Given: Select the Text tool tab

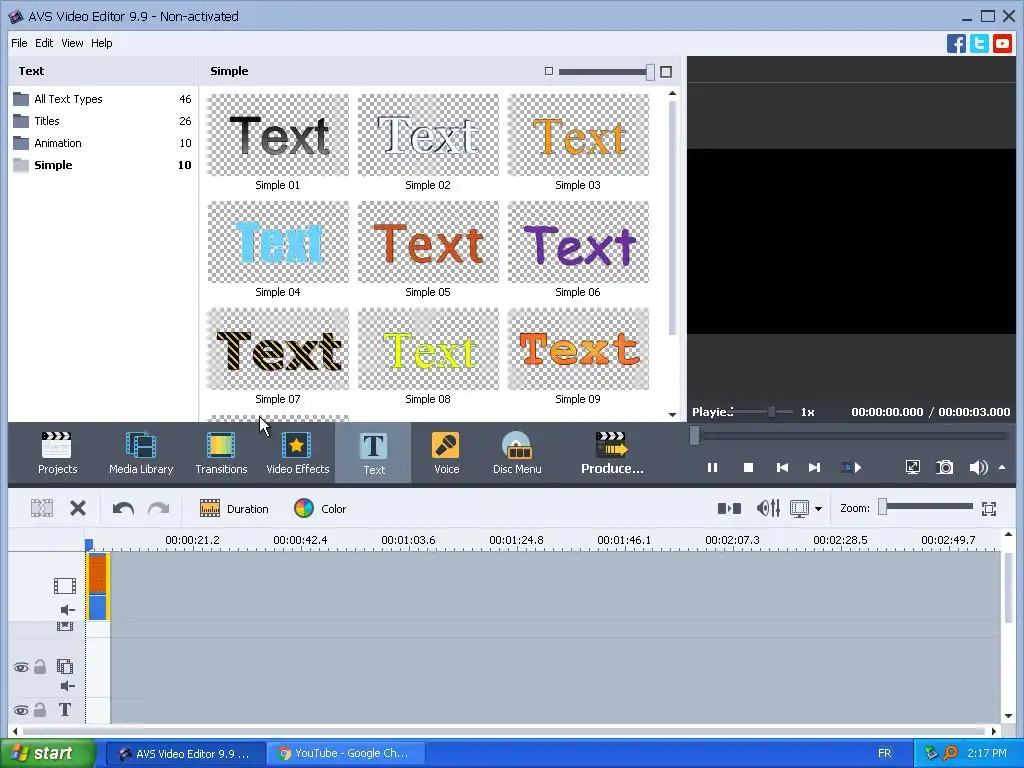Looking at the screenshot, I should coord(374,453).
